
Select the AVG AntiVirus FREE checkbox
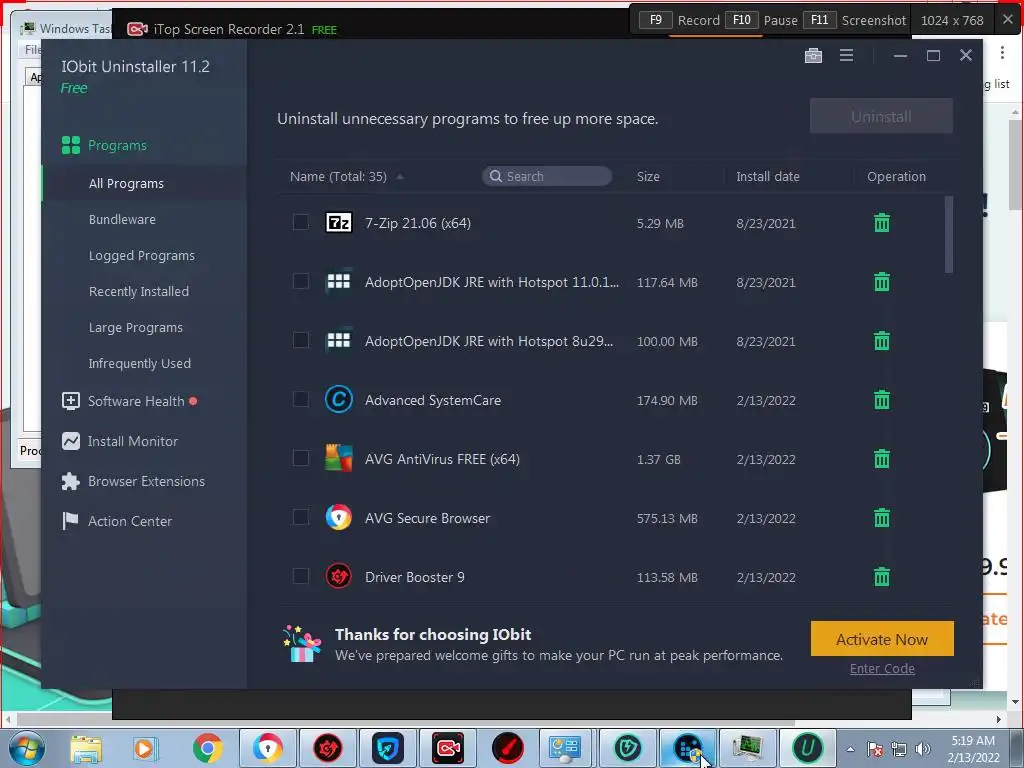300,458
